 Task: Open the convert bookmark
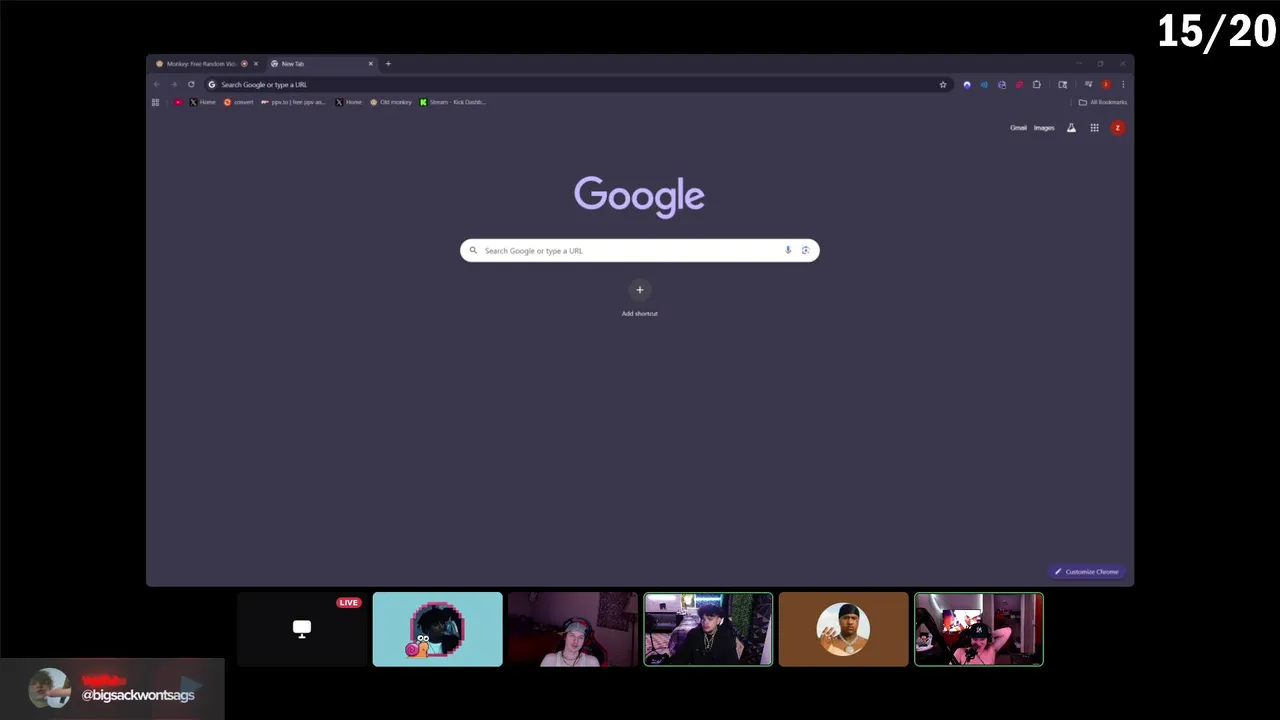pos(239,102)
